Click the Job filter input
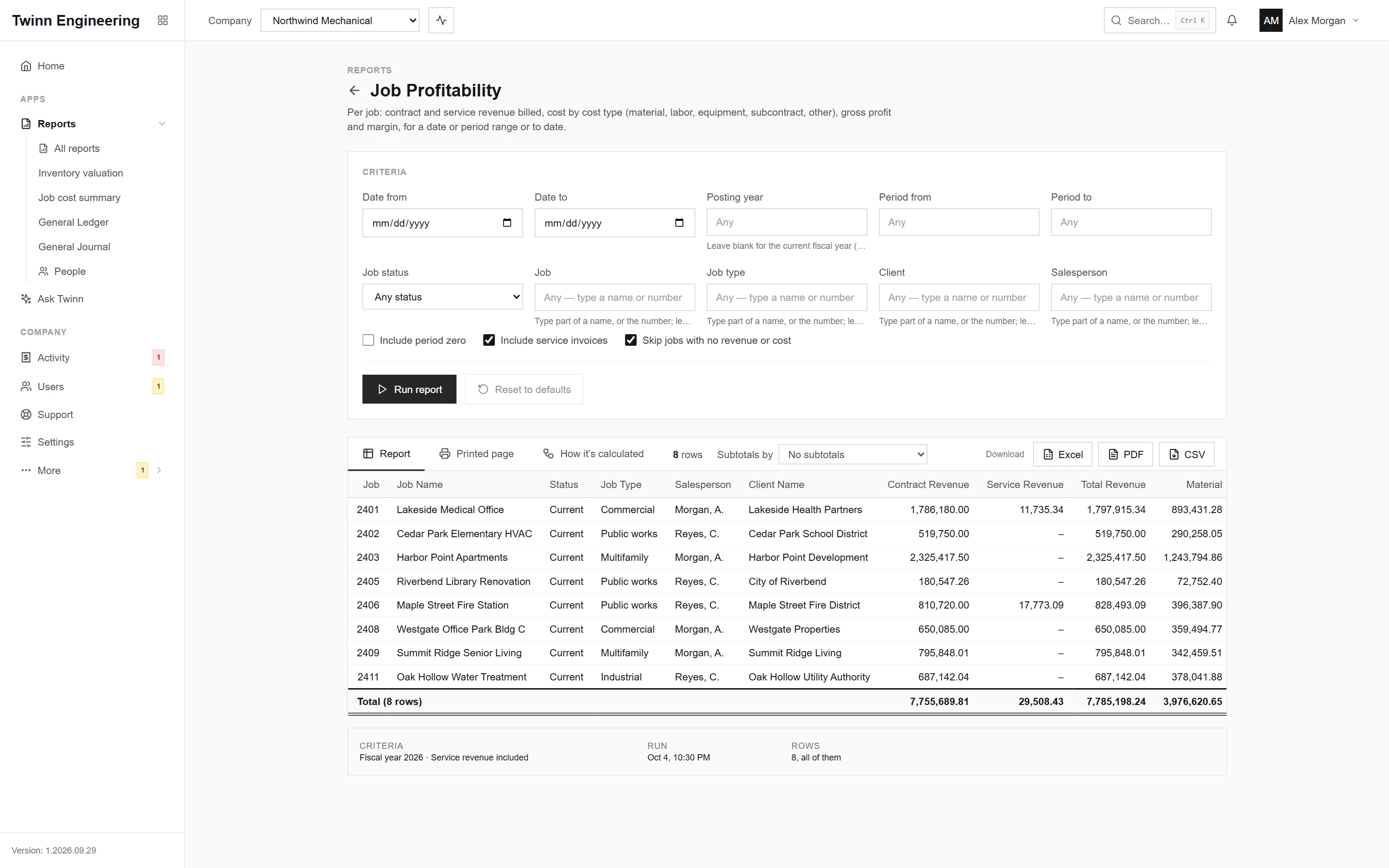This screenshot has width=1389, height=868. 614,298
